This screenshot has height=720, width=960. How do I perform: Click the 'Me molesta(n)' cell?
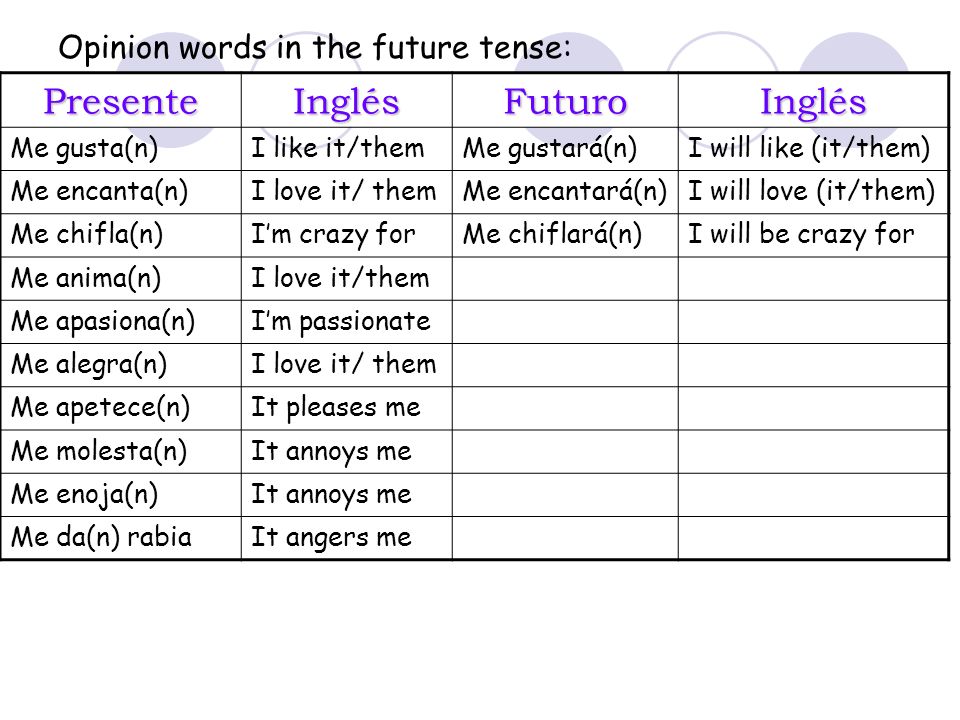[121, 451]
